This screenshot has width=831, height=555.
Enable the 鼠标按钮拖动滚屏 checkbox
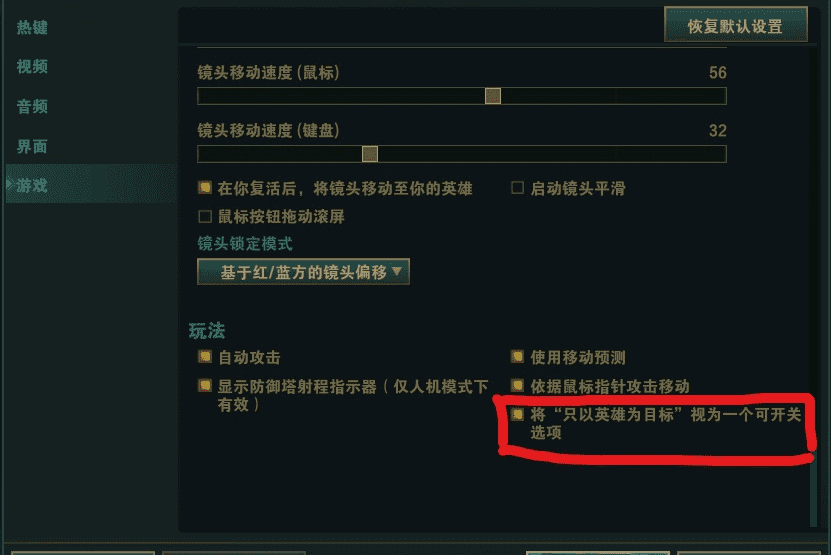(x=205, y=216)
